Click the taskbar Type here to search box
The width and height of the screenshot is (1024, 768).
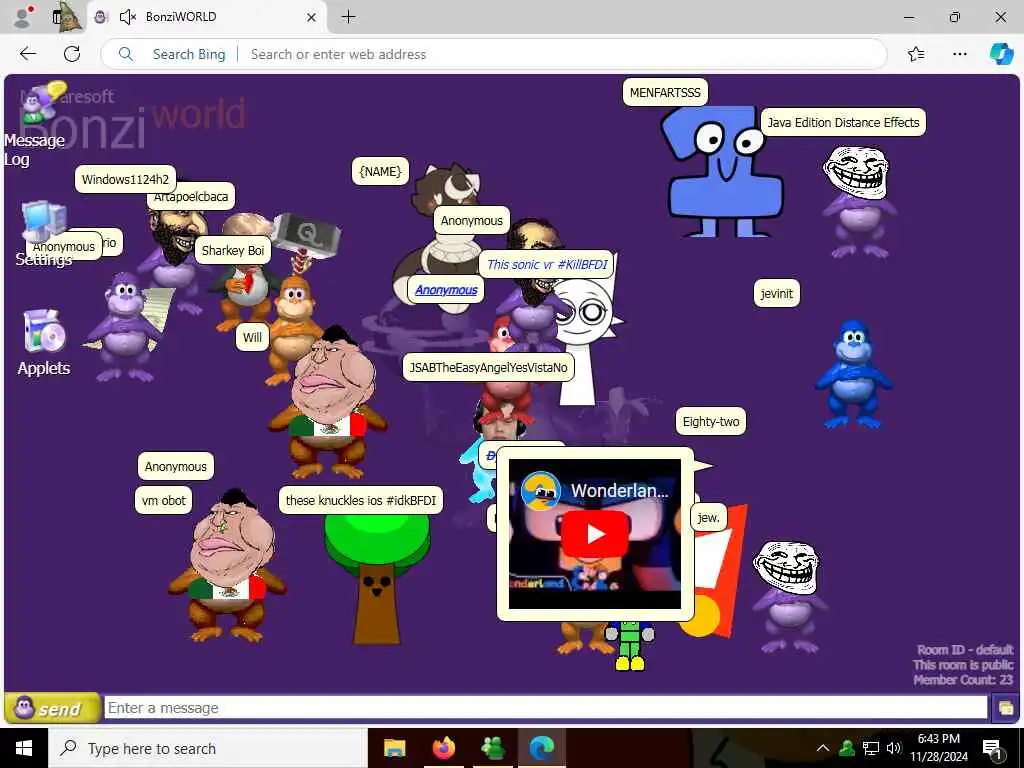(x=208, y=748)
